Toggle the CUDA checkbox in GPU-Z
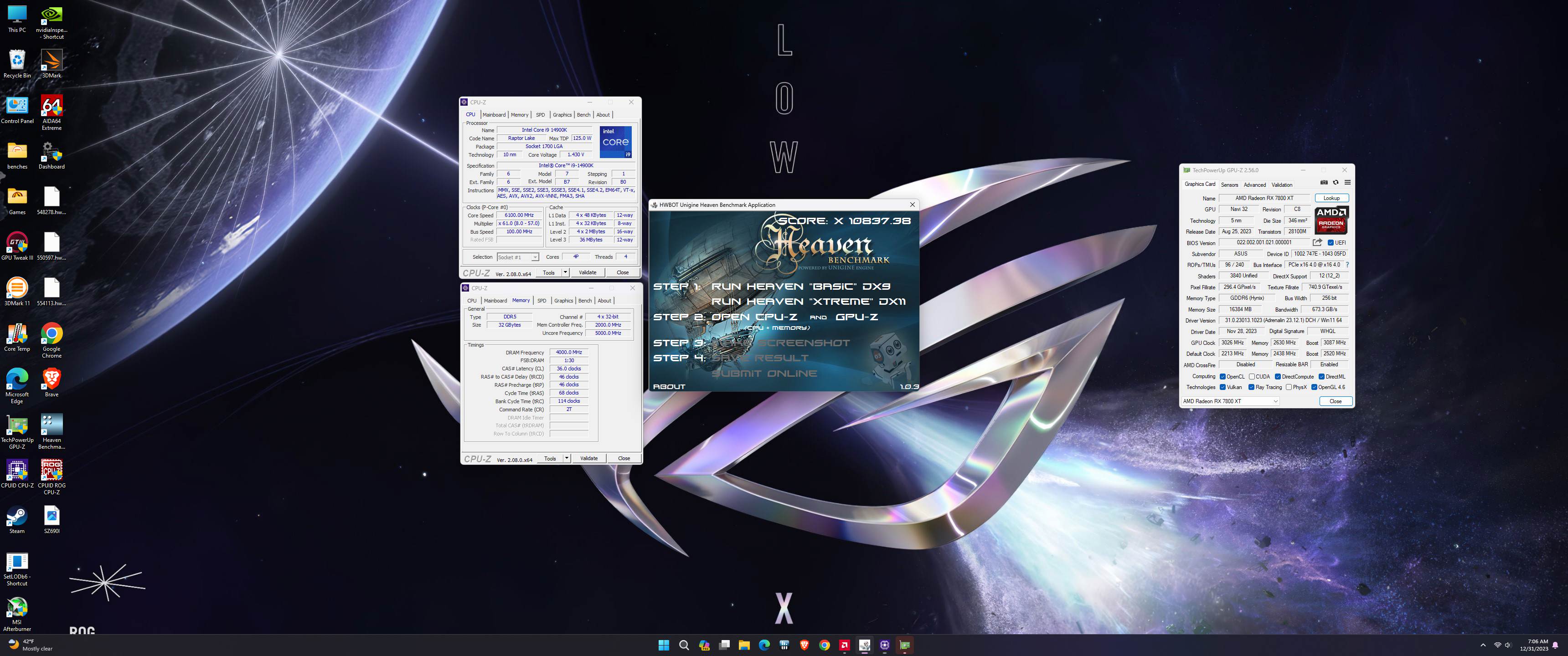 click(x=1252, y=376)
